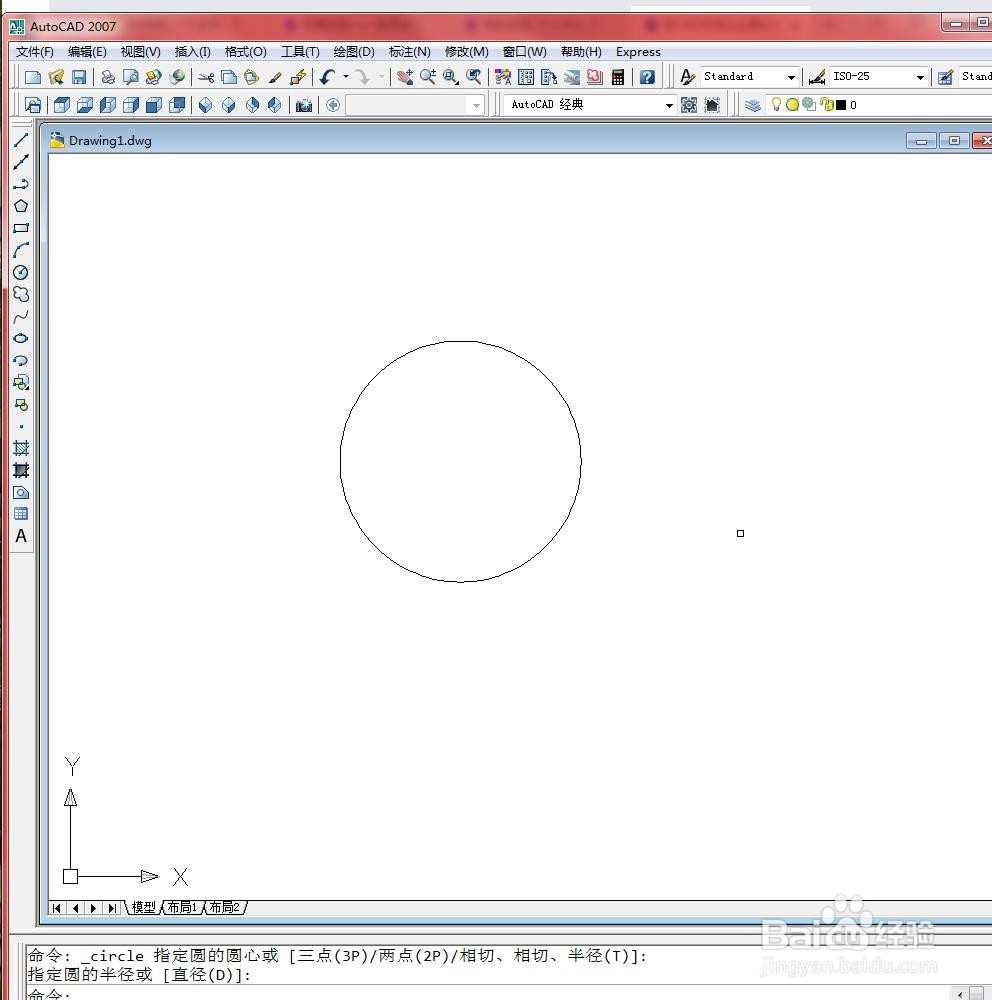This screenshot has height=1000, width=992.
Task: Click the Make Block tool
Action: pos(21,404)
